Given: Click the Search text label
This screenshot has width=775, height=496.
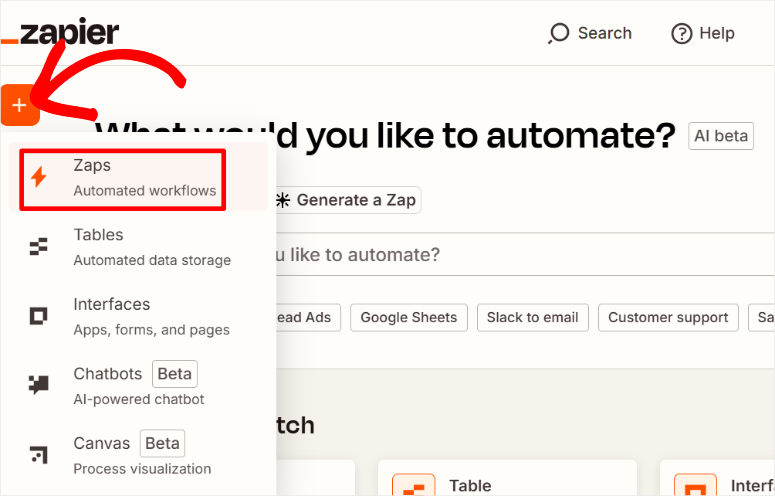Looking at the screenshot, I should [x=604, y=33].
